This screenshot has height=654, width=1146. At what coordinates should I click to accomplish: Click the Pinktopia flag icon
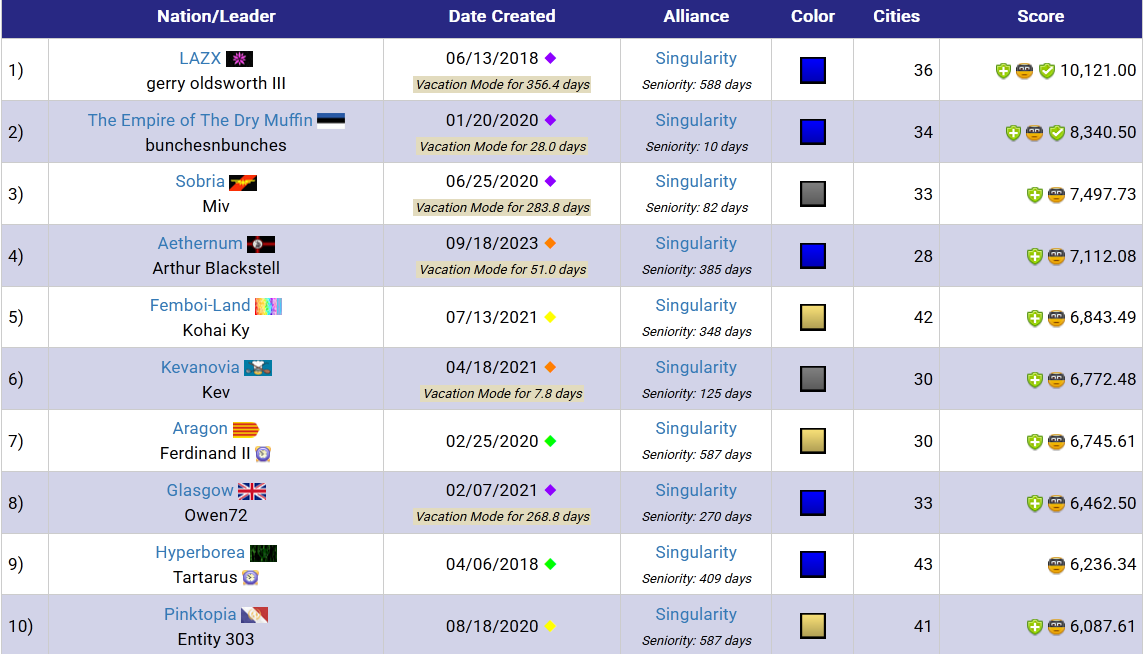coord(254,615)
